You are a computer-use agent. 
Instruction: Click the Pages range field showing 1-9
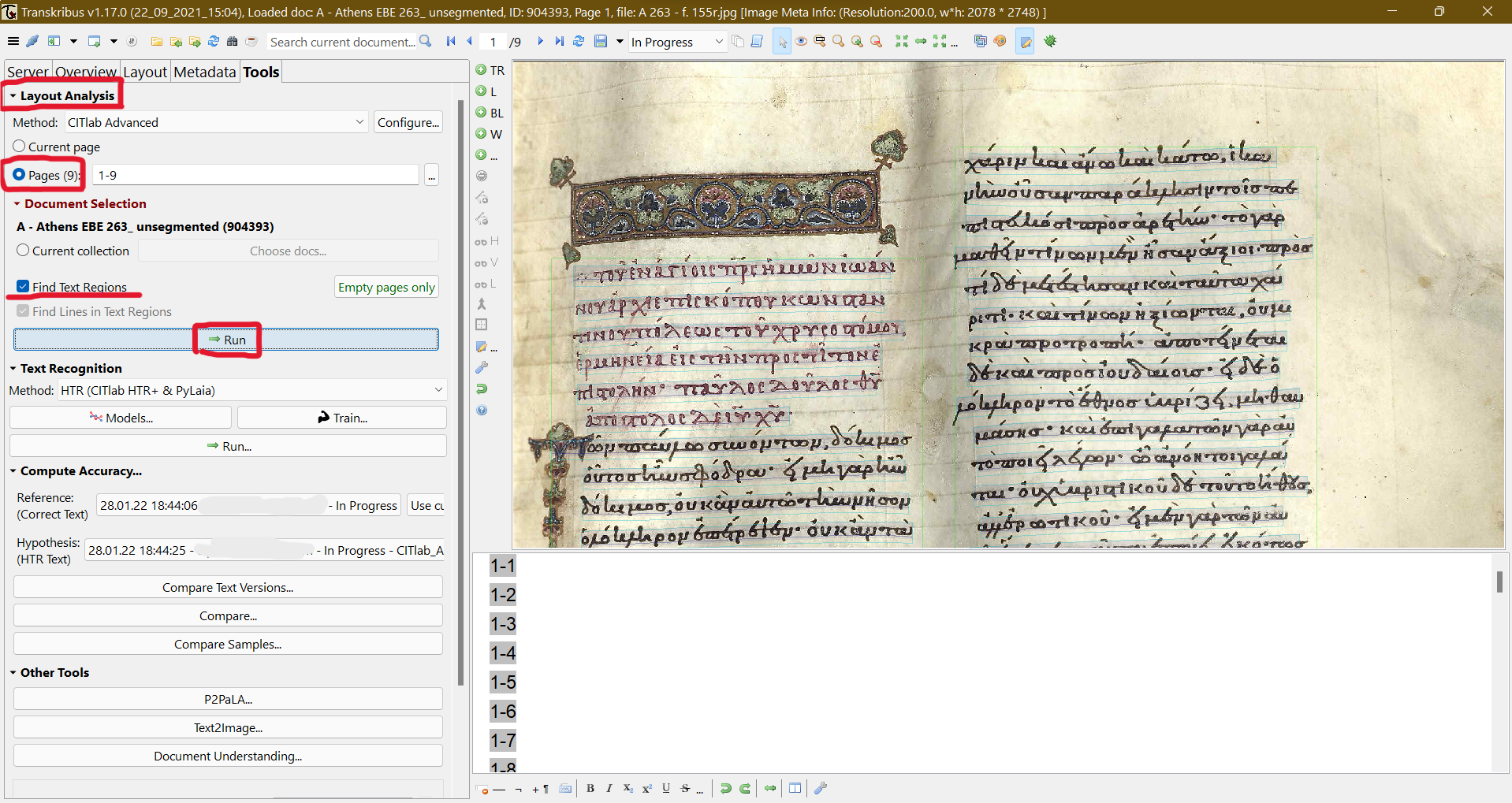pyautogui.click(x=255, y=175)
